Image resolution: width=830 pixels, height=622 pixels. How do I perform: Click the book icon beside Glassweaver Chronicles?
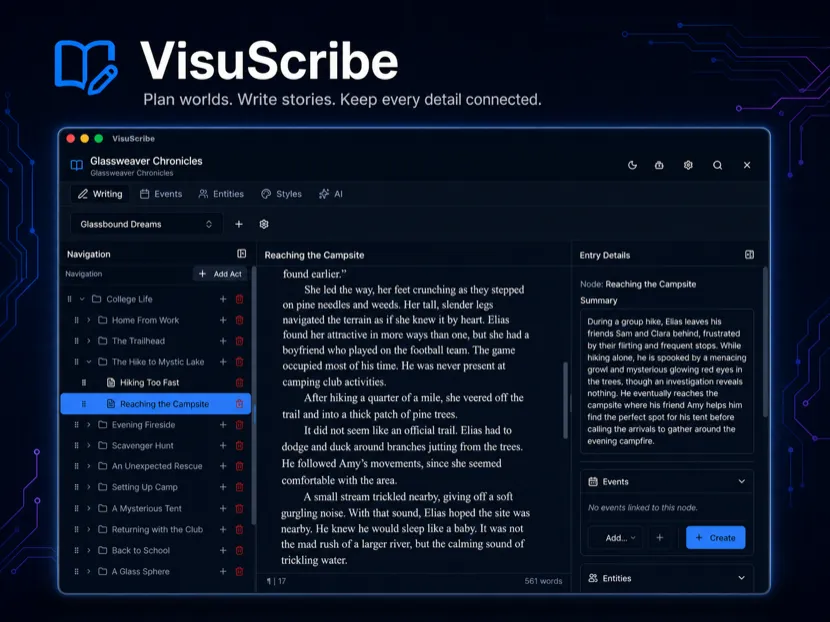pyautogui.click(x=77, y=165)
